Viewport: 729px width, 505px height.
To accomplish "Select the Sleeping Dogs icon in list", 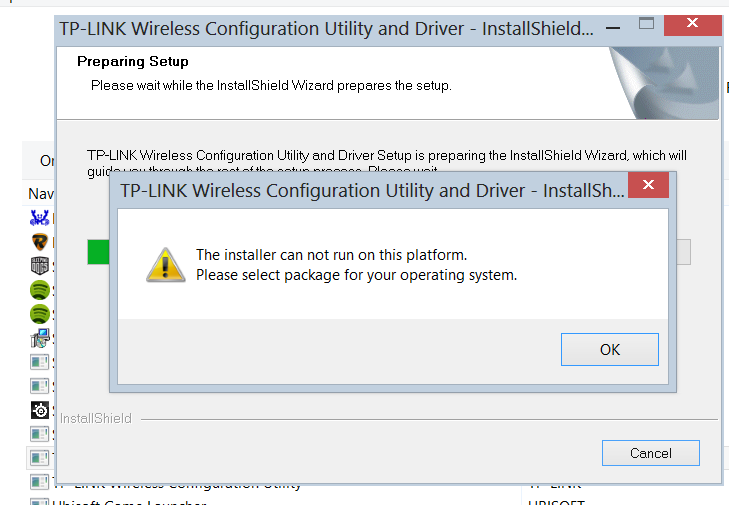I will (40, 266).
